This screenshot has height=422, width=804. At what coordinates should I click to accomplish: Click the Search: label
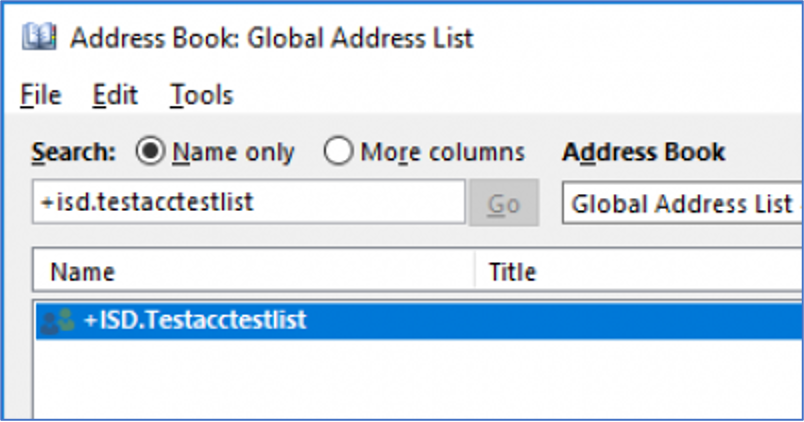click(74, 152)
